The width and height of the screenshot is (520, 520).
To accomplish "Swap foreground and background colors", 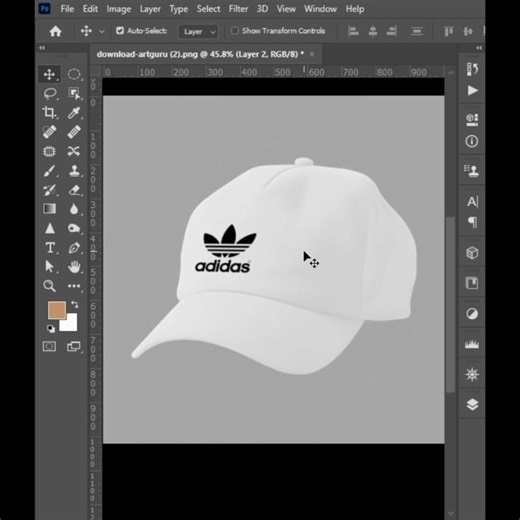I will 75,304.
